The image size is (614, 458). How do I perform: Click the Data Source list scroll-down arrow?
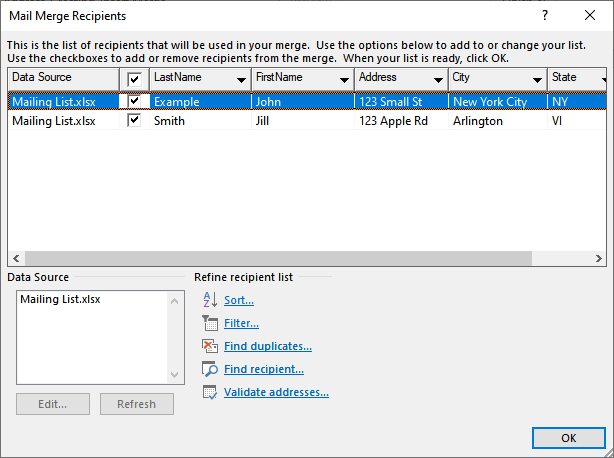[175, 375]
